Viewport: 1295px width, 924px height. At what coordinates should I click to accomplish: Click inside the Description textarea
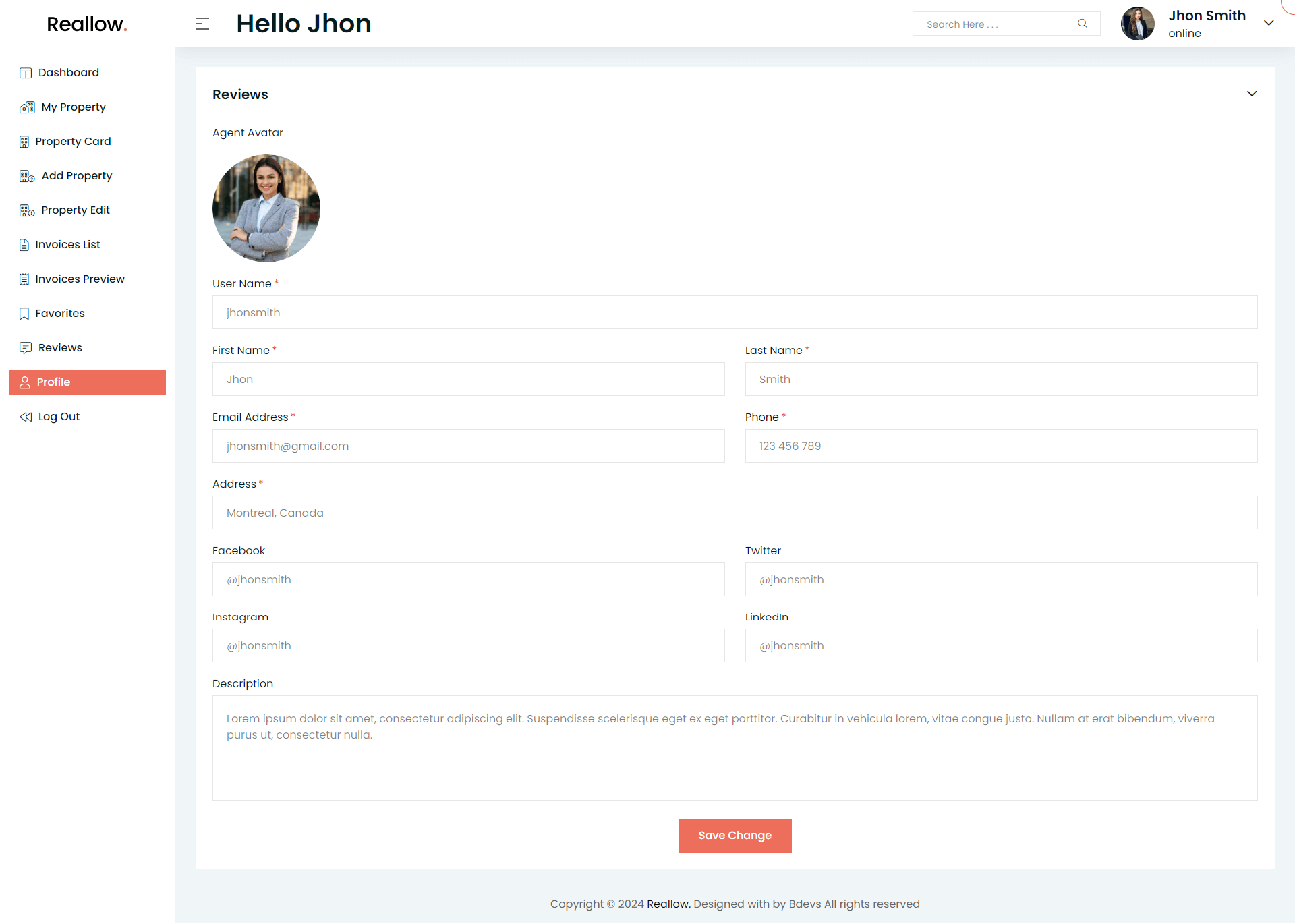pos(735,748)
